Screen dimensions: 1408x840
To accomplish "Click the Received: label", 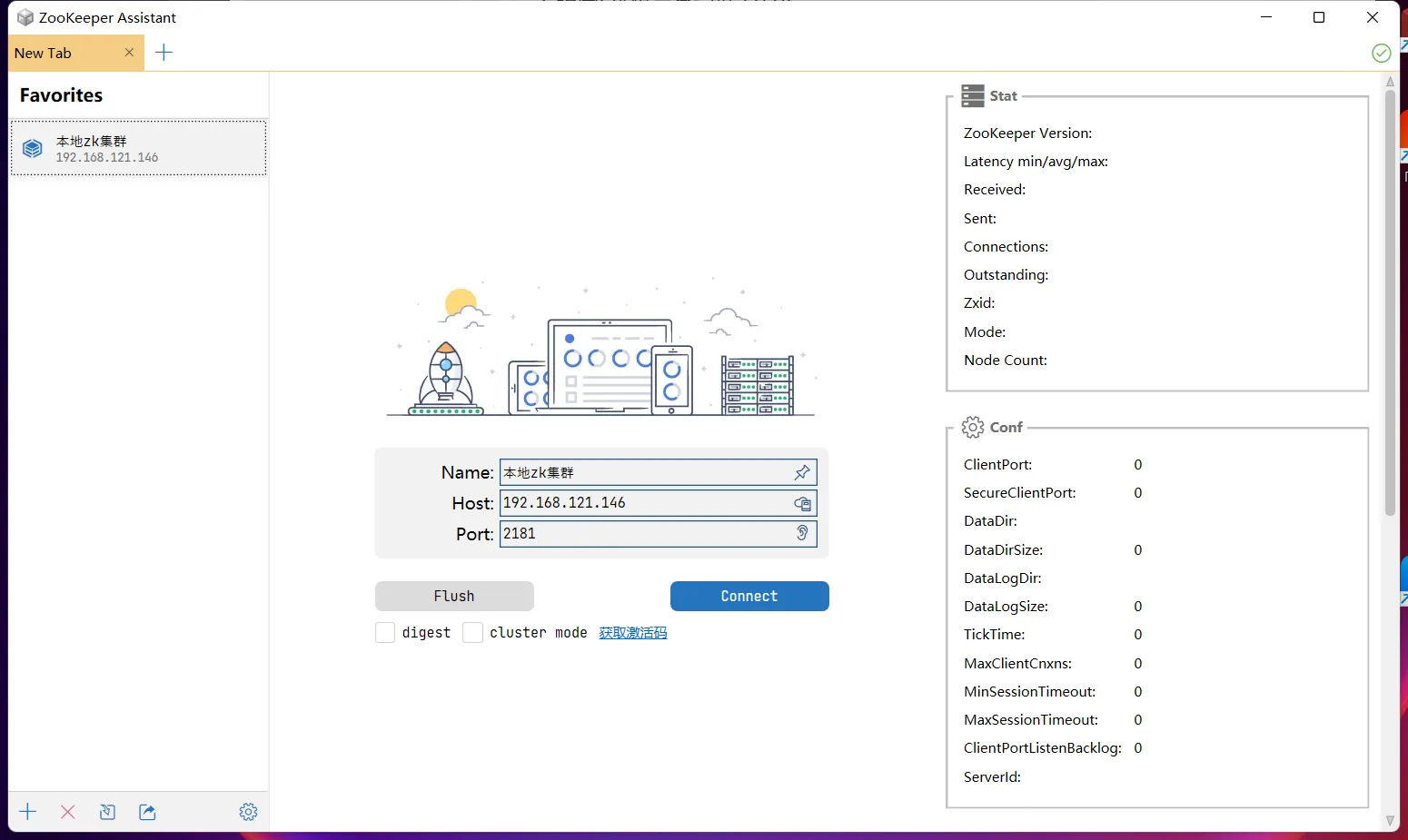I will 995,190.
